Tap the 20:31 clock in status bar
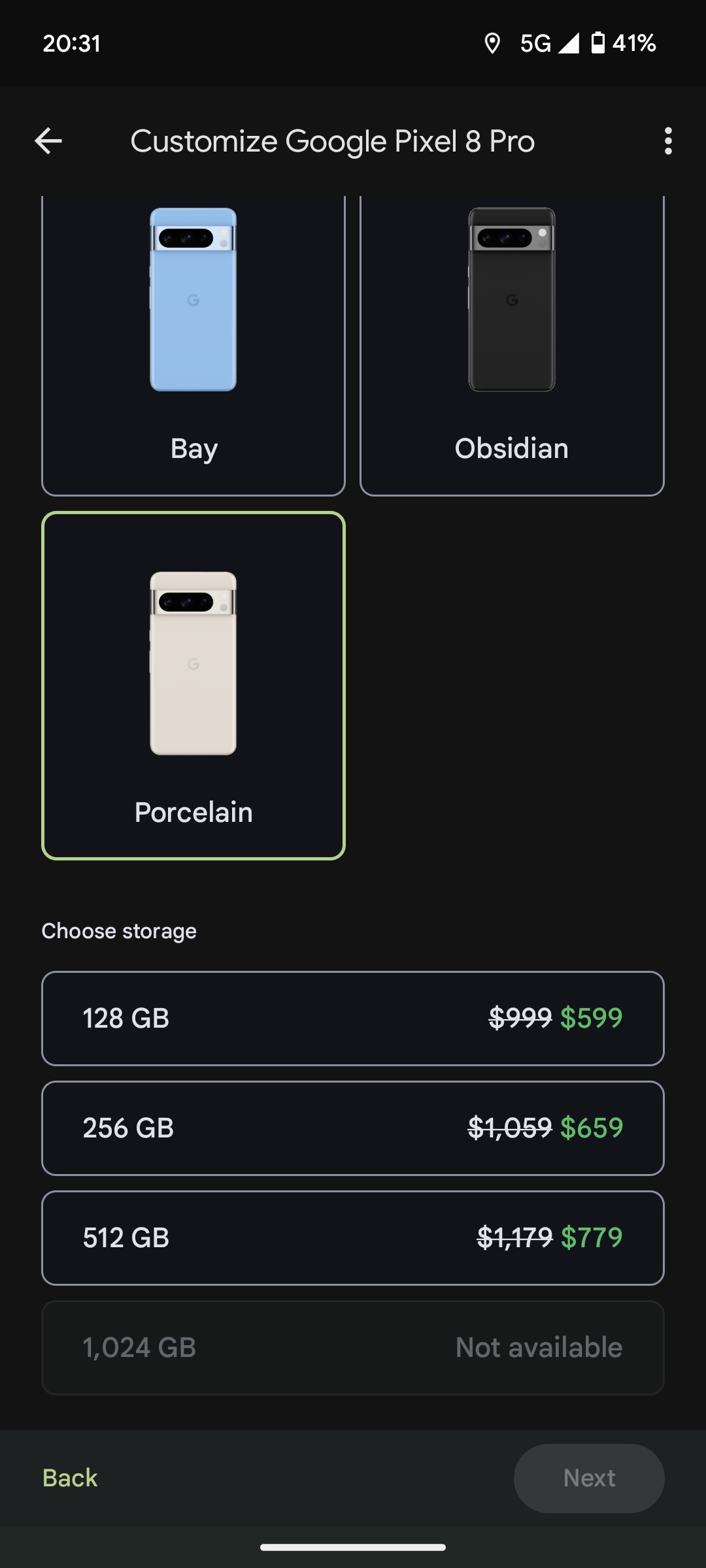This screenshot has height=1568, width=706. click(72, 43)
